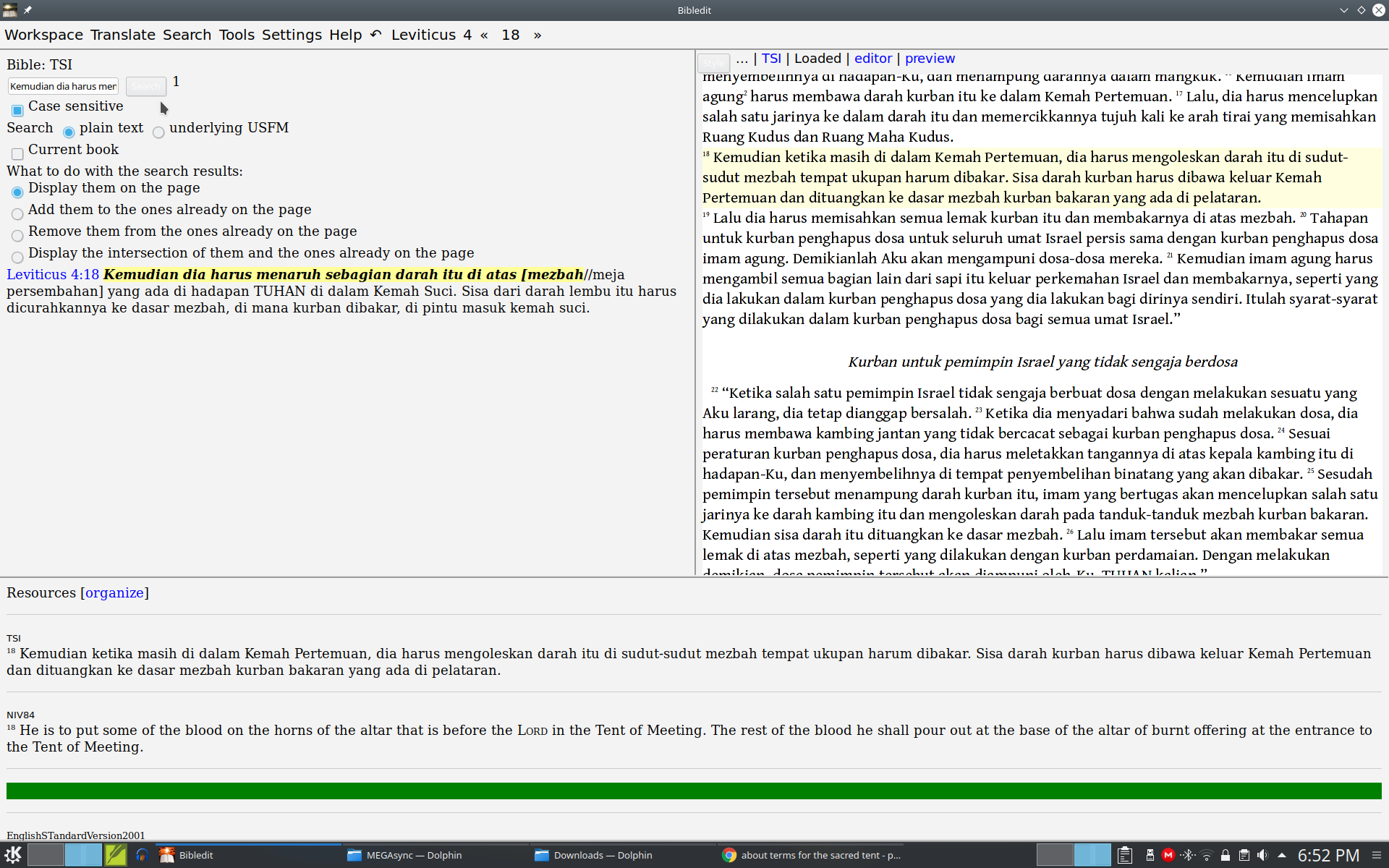Choose Add them to ones already on page

click(17, 213)
